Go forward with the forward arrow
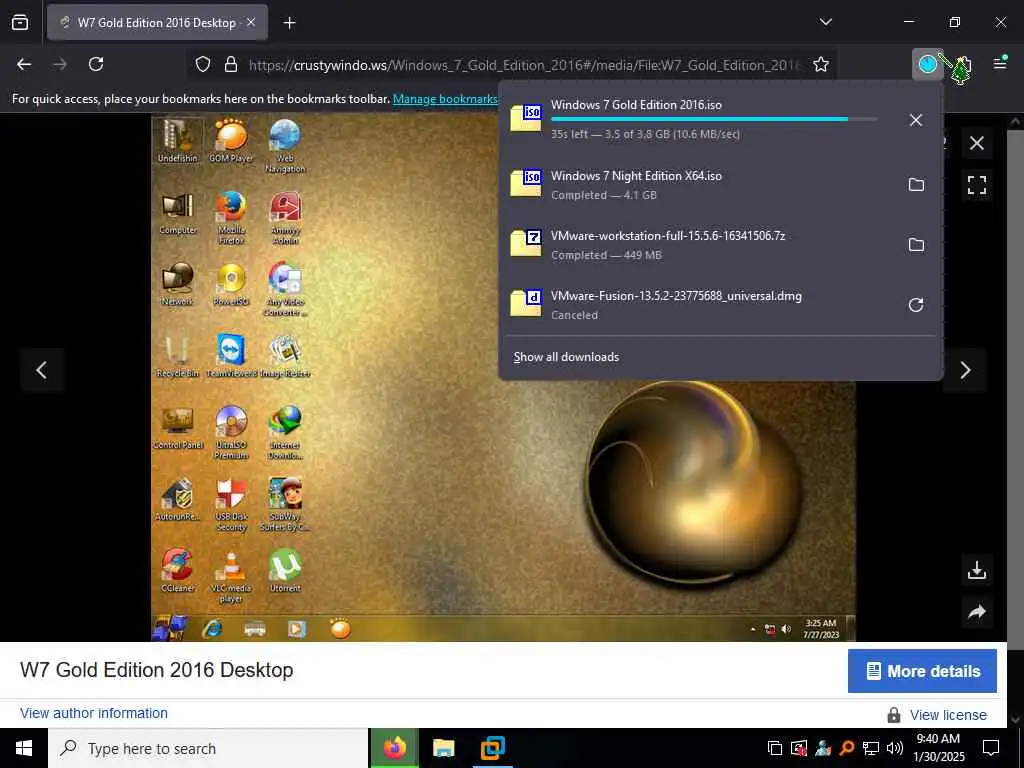Viewport: 1024px width, 768px height. coord(60,64)
